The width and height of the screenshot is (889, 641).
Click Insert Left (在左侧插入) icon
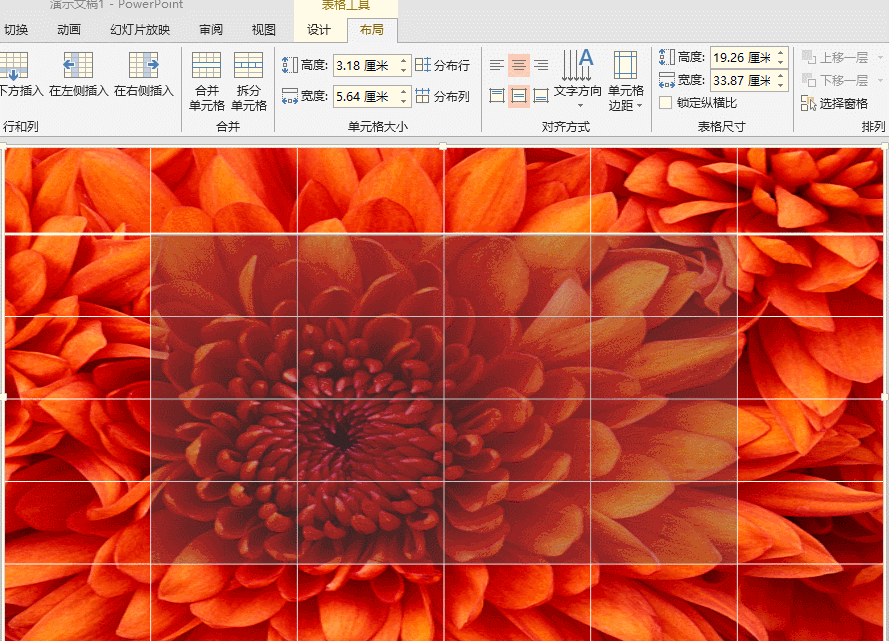(x=78, y=65)
